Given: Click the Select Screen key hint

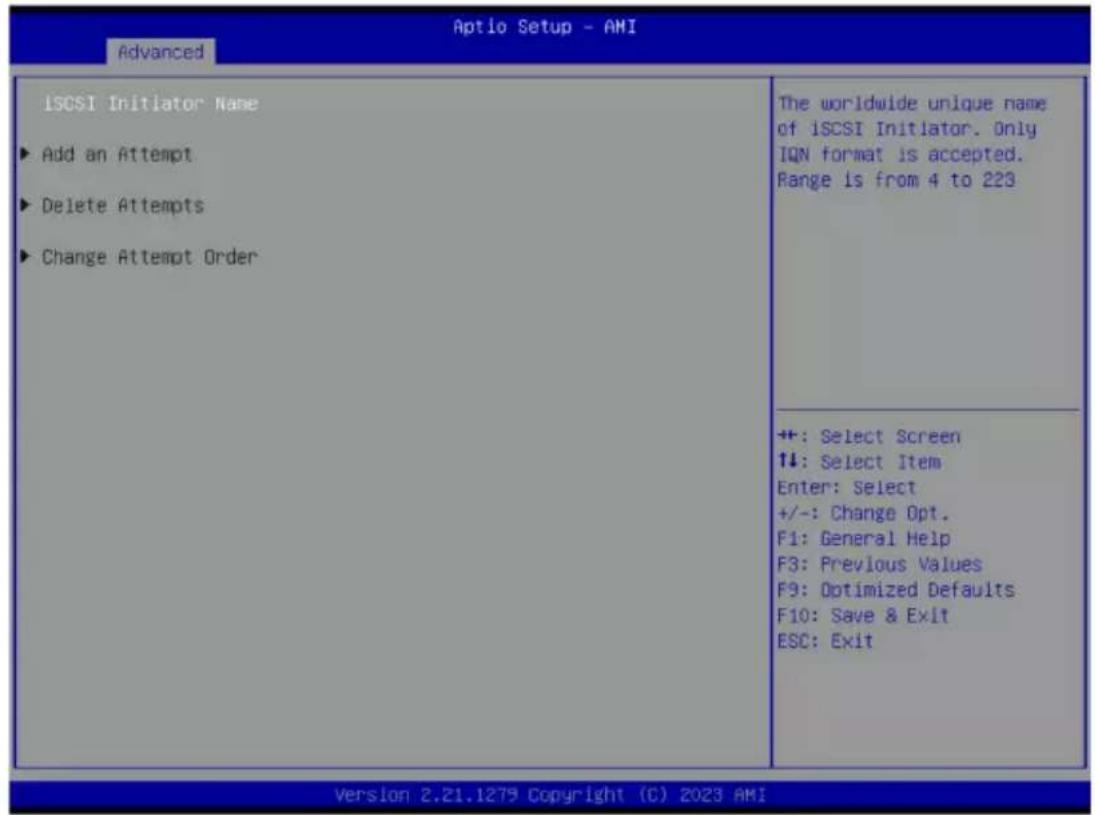Looking at the screenshot, I should [869, 436].
